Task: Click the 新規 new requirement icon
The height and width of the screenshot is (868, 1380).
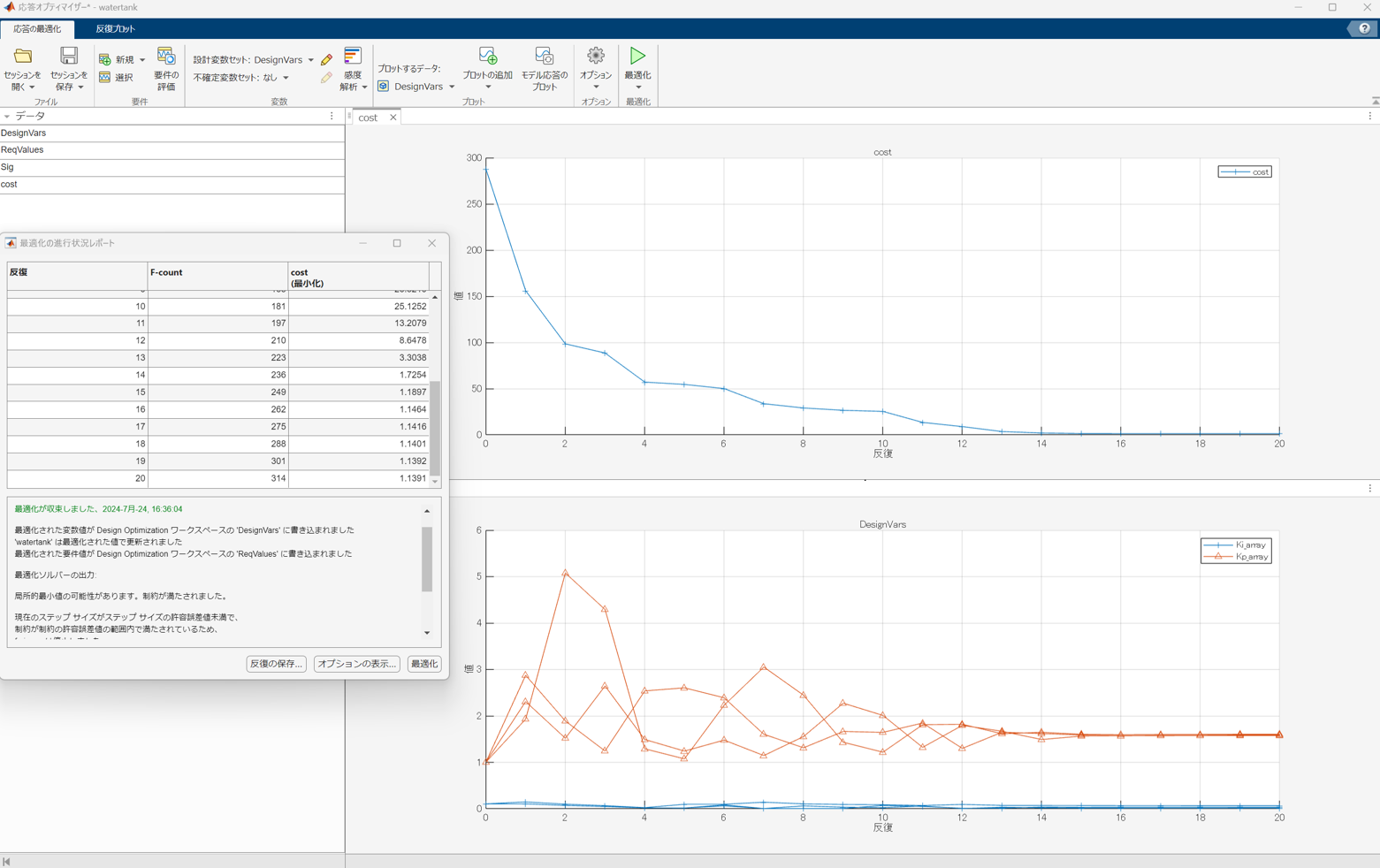Action: pos(105,59)
